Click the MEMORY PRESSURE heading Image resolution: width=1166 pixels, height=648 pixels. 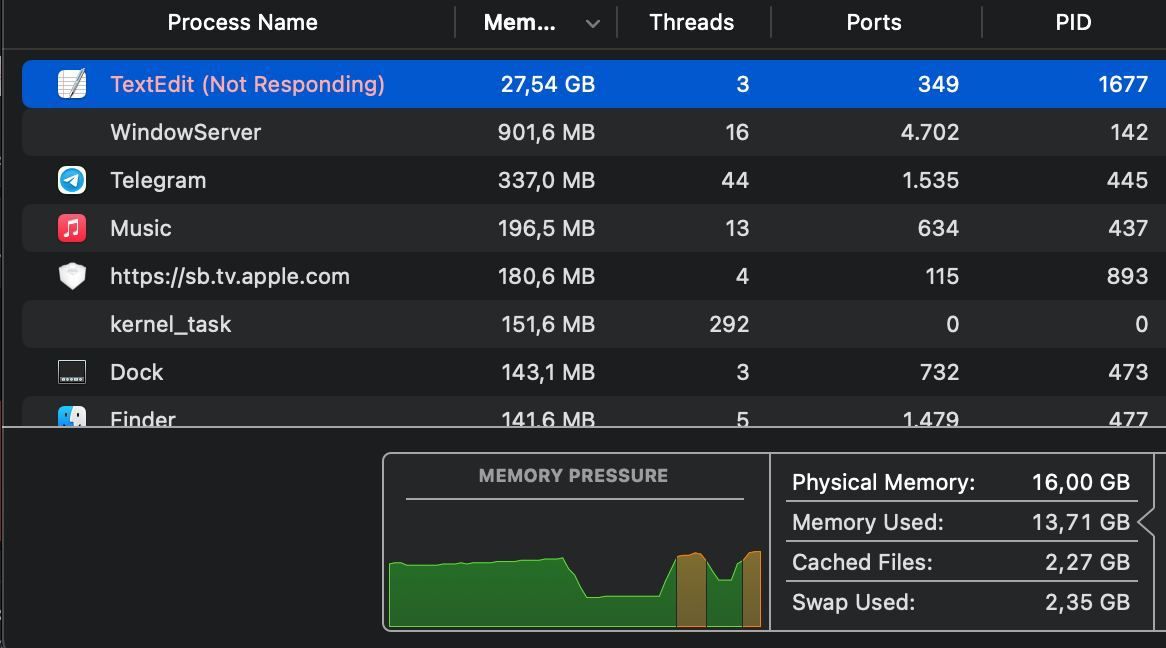[573, 475]
